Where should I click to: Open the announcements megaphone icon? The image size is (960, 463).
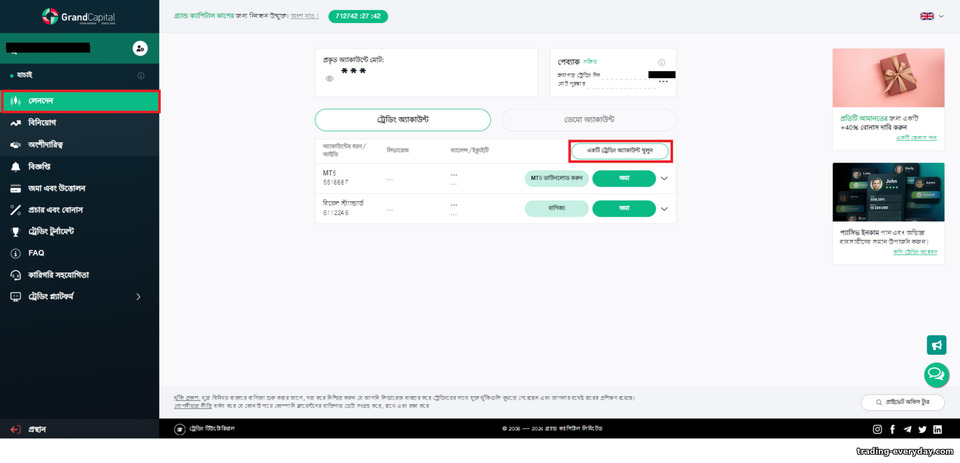point(936,345)
